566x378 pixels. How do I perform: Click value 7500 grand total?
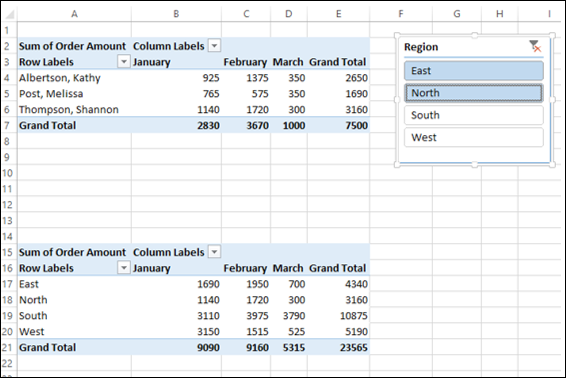pos(356,125)
